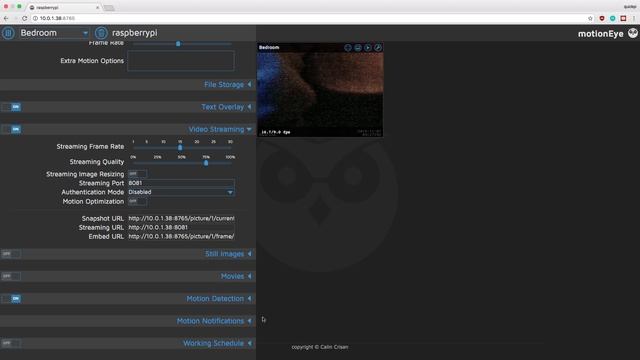
Task: Open a new browser tab
Action: [109, 8]
